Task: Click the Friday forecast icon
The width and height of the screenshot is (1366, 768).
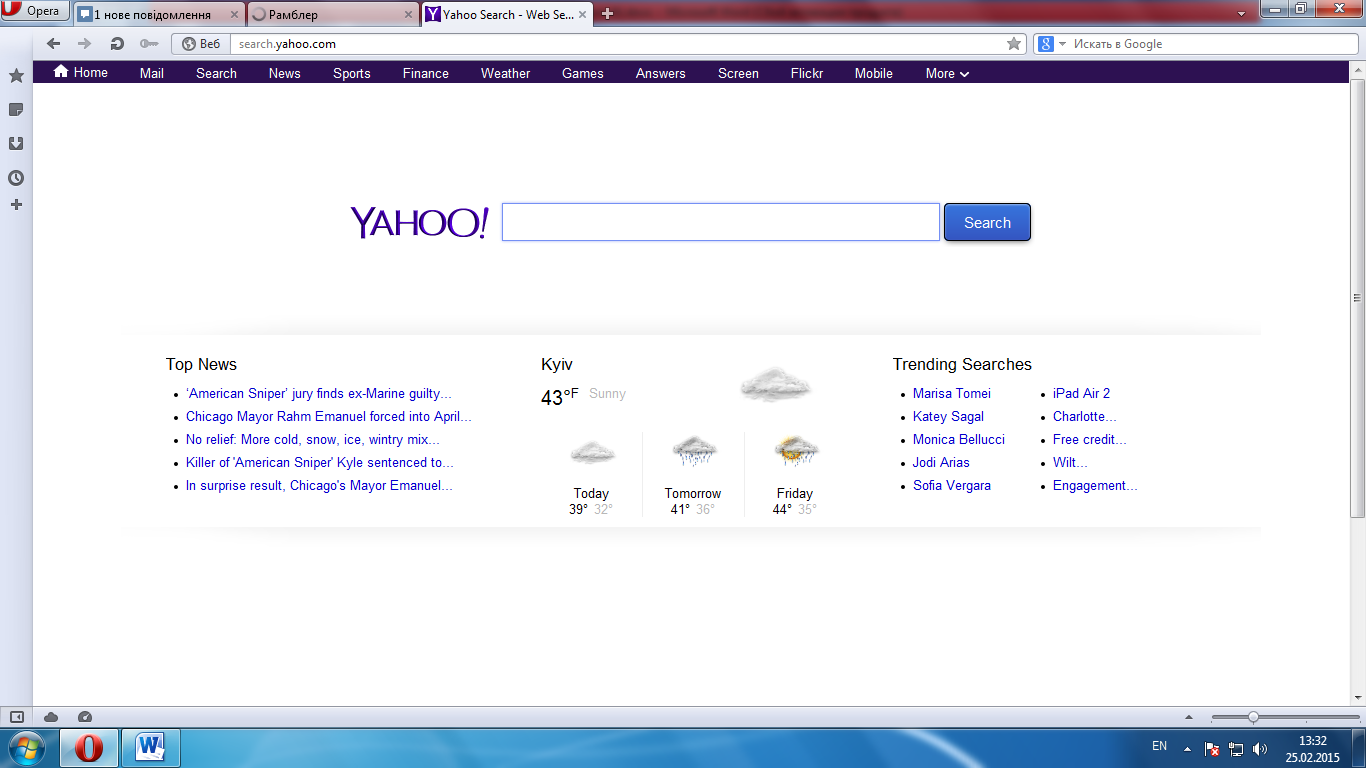Action: pos(796,452)
